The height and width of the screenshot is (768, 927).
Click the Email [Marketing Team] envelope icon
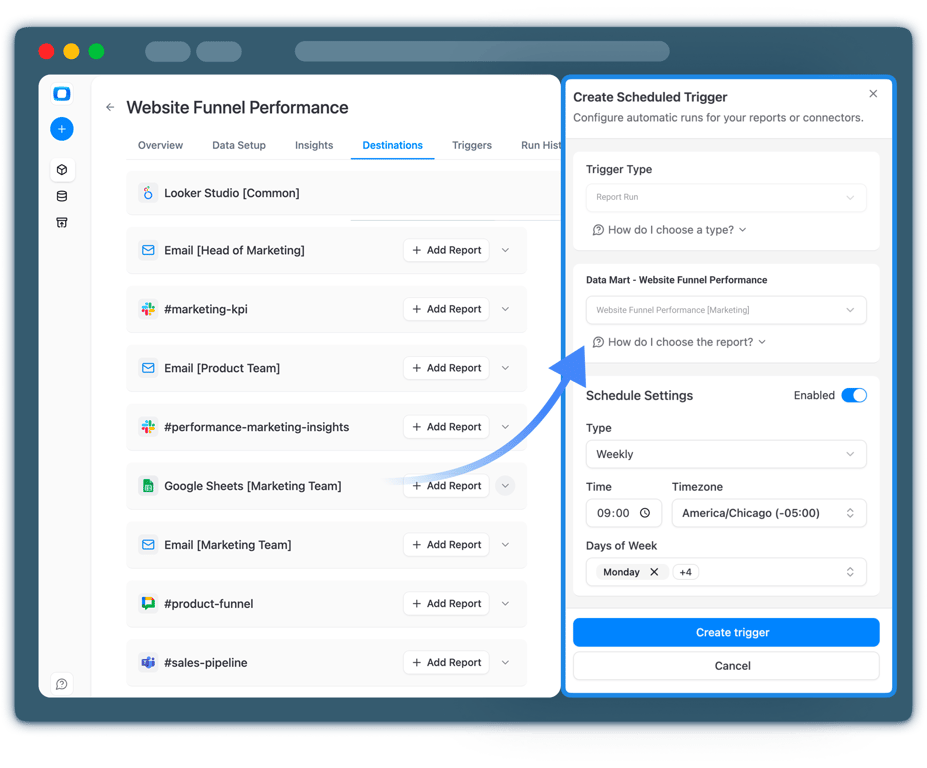148,545
